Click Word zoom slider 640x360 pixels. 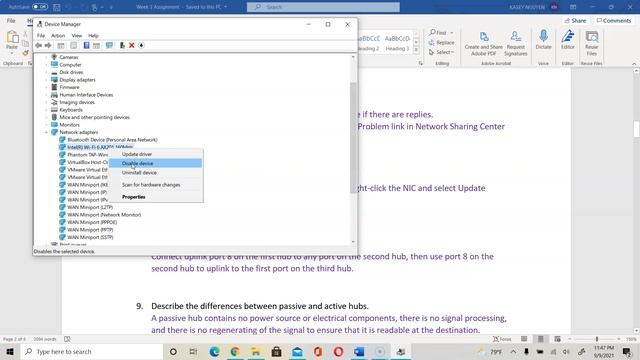[596, 339]
